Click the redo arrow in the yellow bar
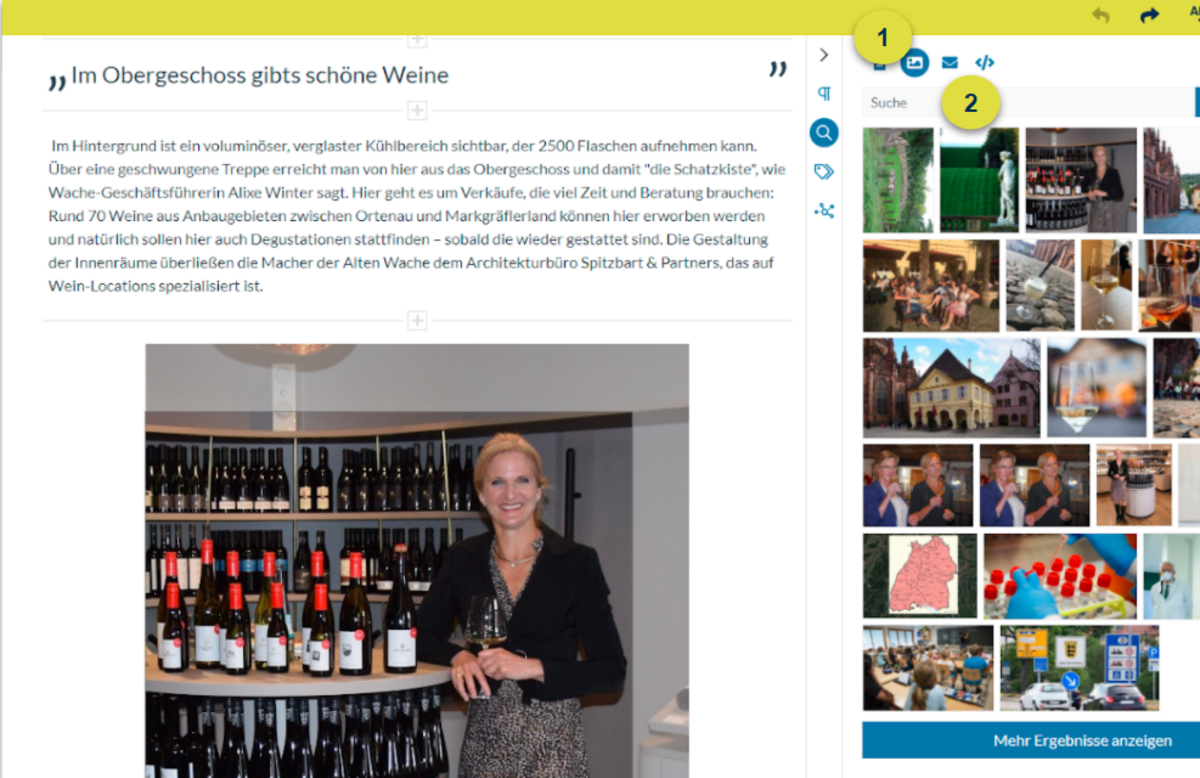This screenshot has height=778, width=1200. coord(1149,16)
